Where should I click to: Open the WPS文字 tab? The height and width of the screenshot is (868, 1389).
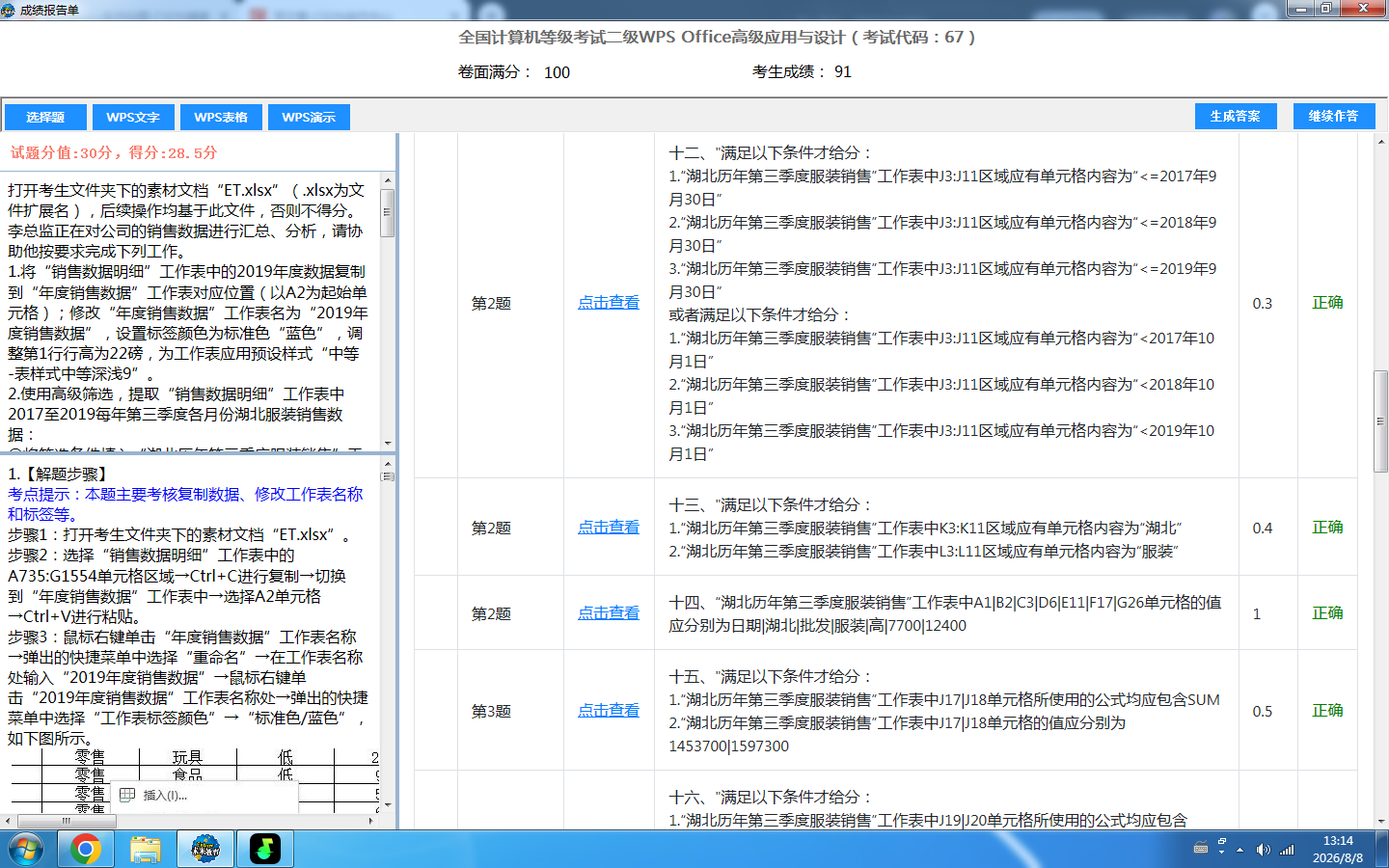(x=133, y=117)
